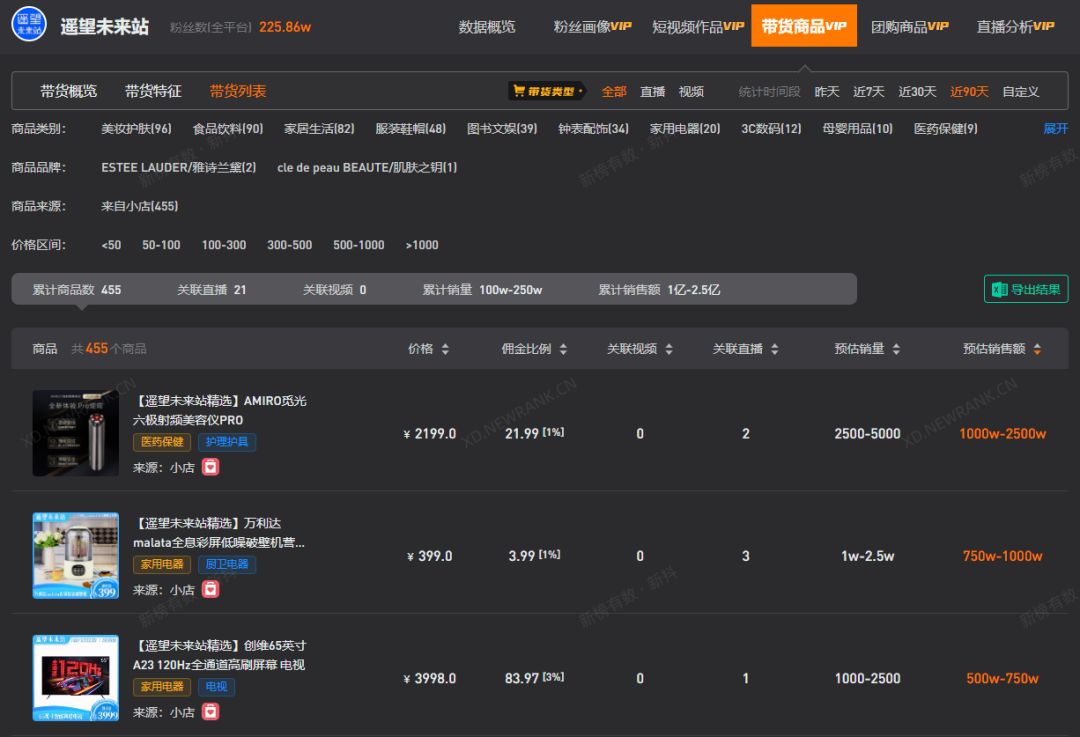Click the shop source icon in AMIRO row
The height and width of the screenshot is (737, 1080).
click(x=210, y=467)
